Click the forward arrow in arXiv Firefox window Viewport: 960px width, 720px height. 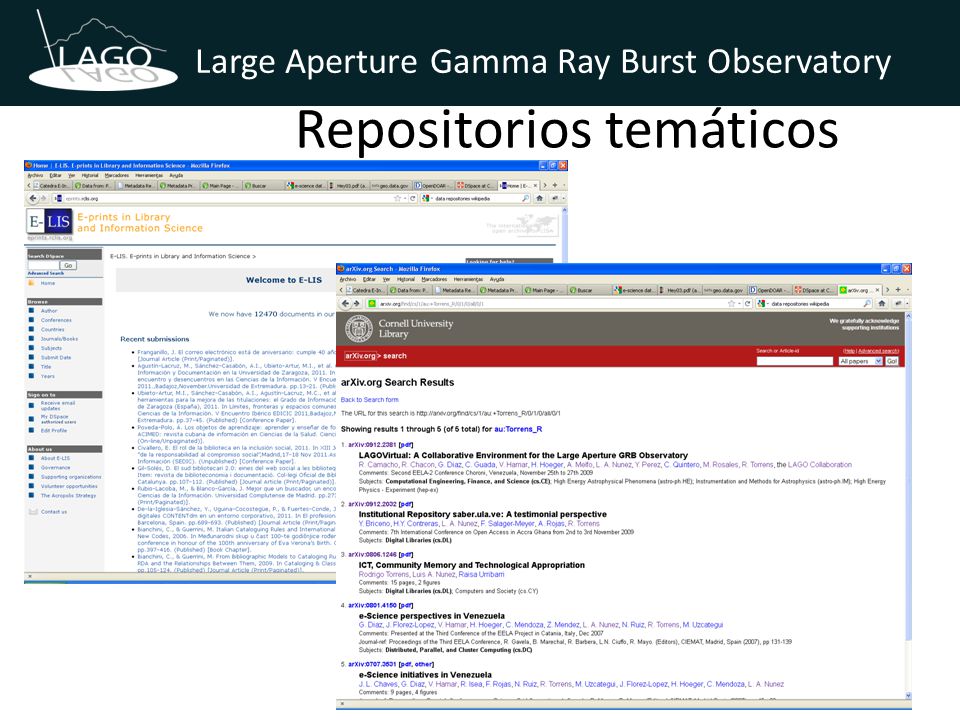pos(356,304)
